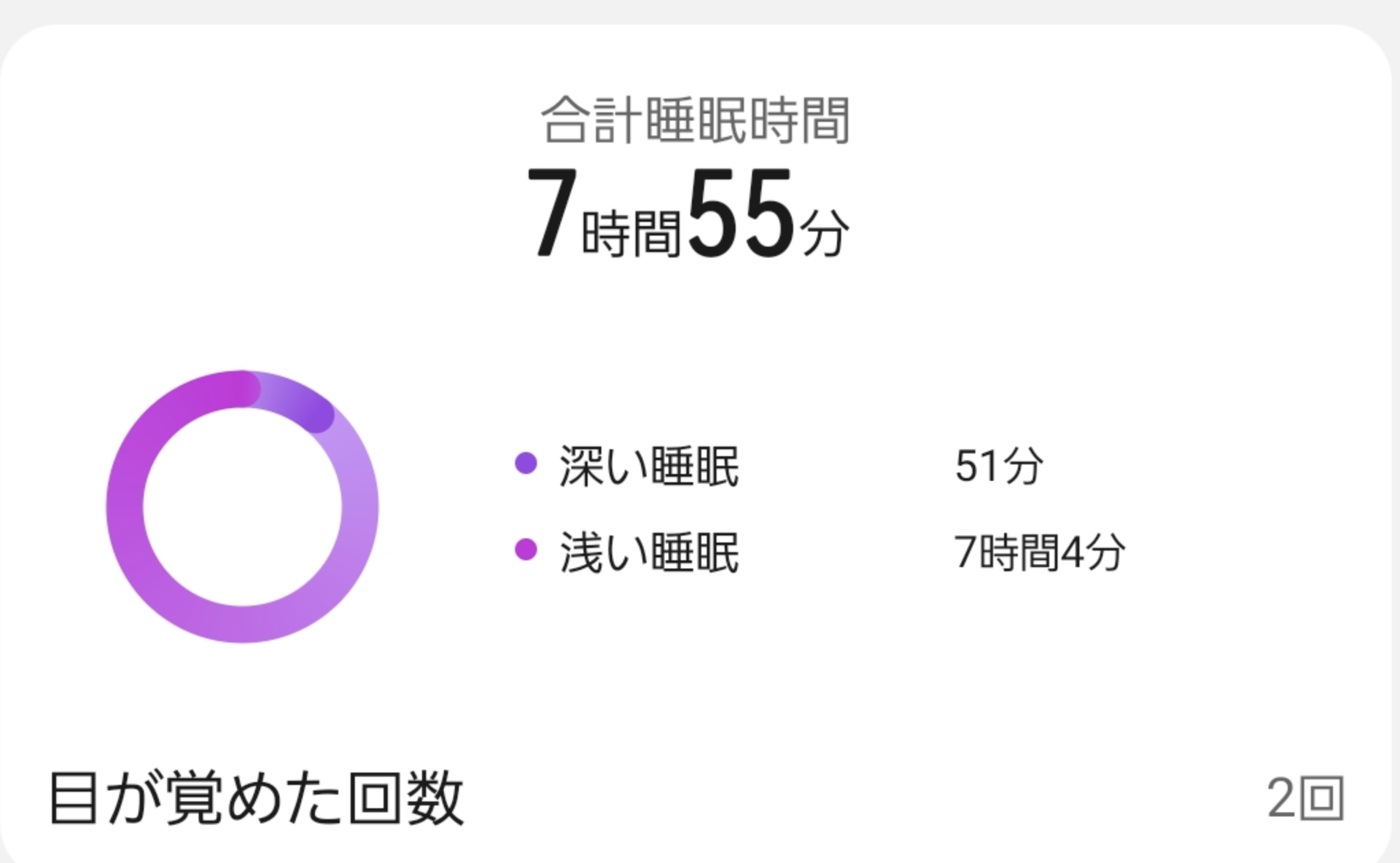Screen dimensions: 1400x863
Task: Tap the gray background above the sleep card
Action: click(700, 10)
